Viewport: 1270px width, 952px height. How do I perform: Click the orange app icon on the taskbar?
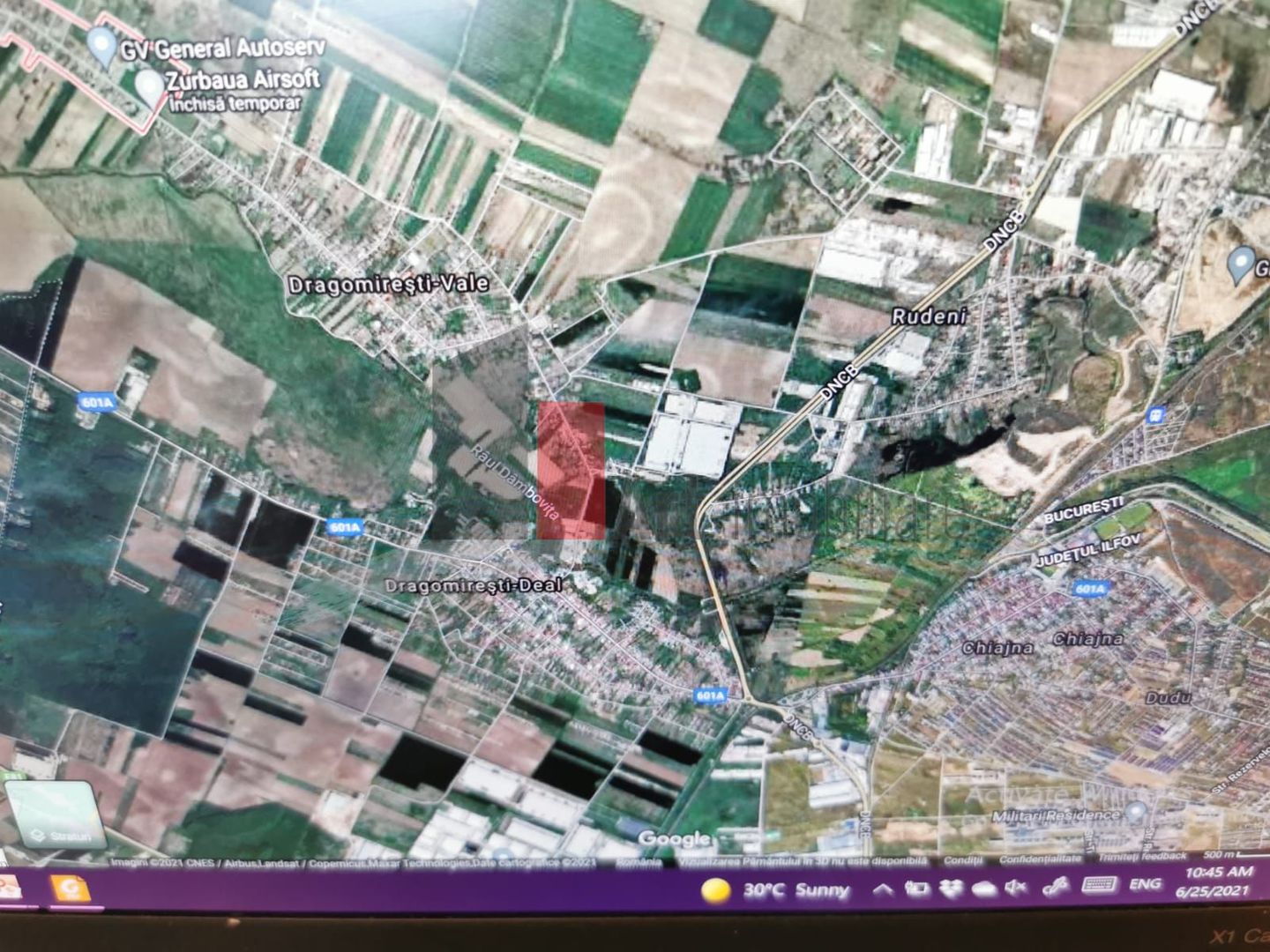[71, 889]
